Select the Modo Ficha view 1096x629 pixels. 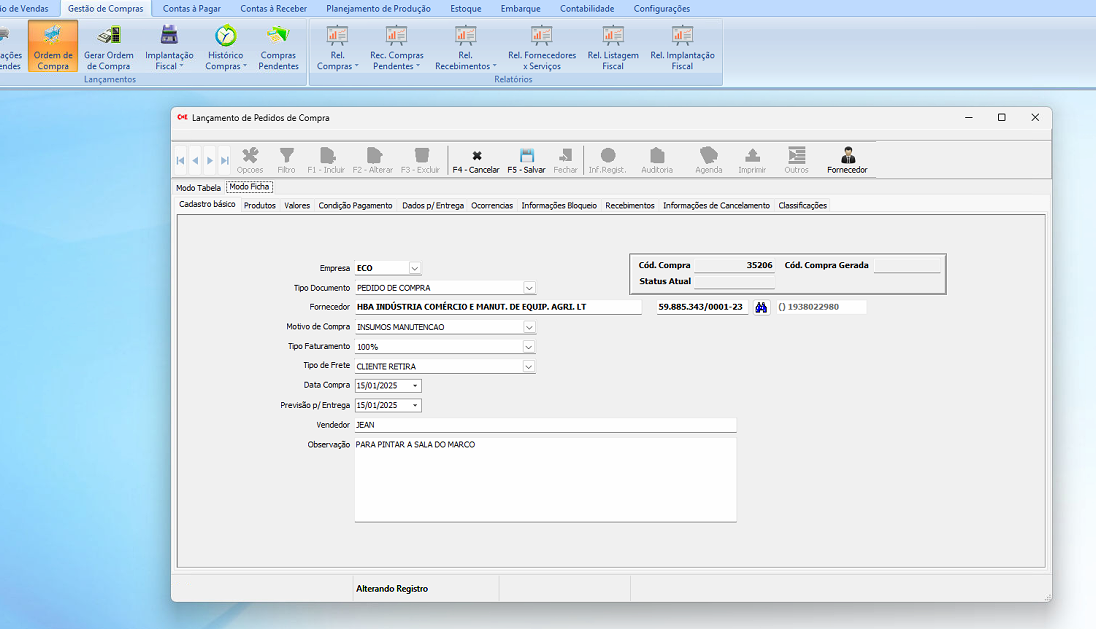(x=249, y=187)
